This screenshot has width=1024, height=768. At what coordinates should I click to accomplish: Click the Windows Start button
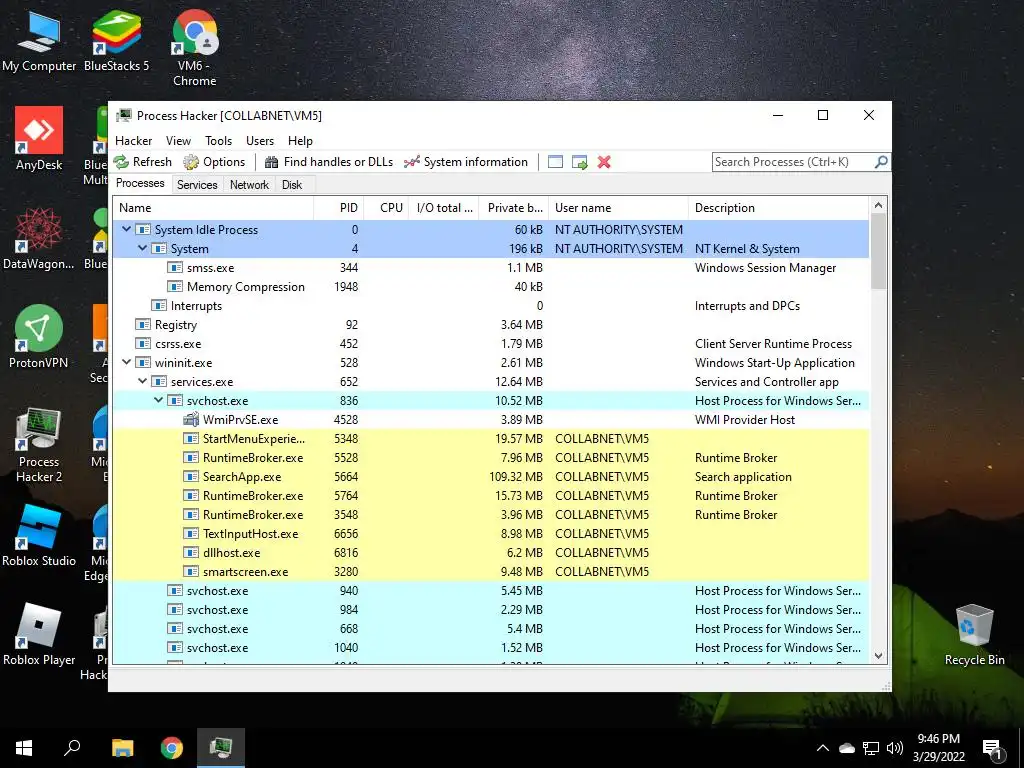pyautogui.click(x=24, y=748)
